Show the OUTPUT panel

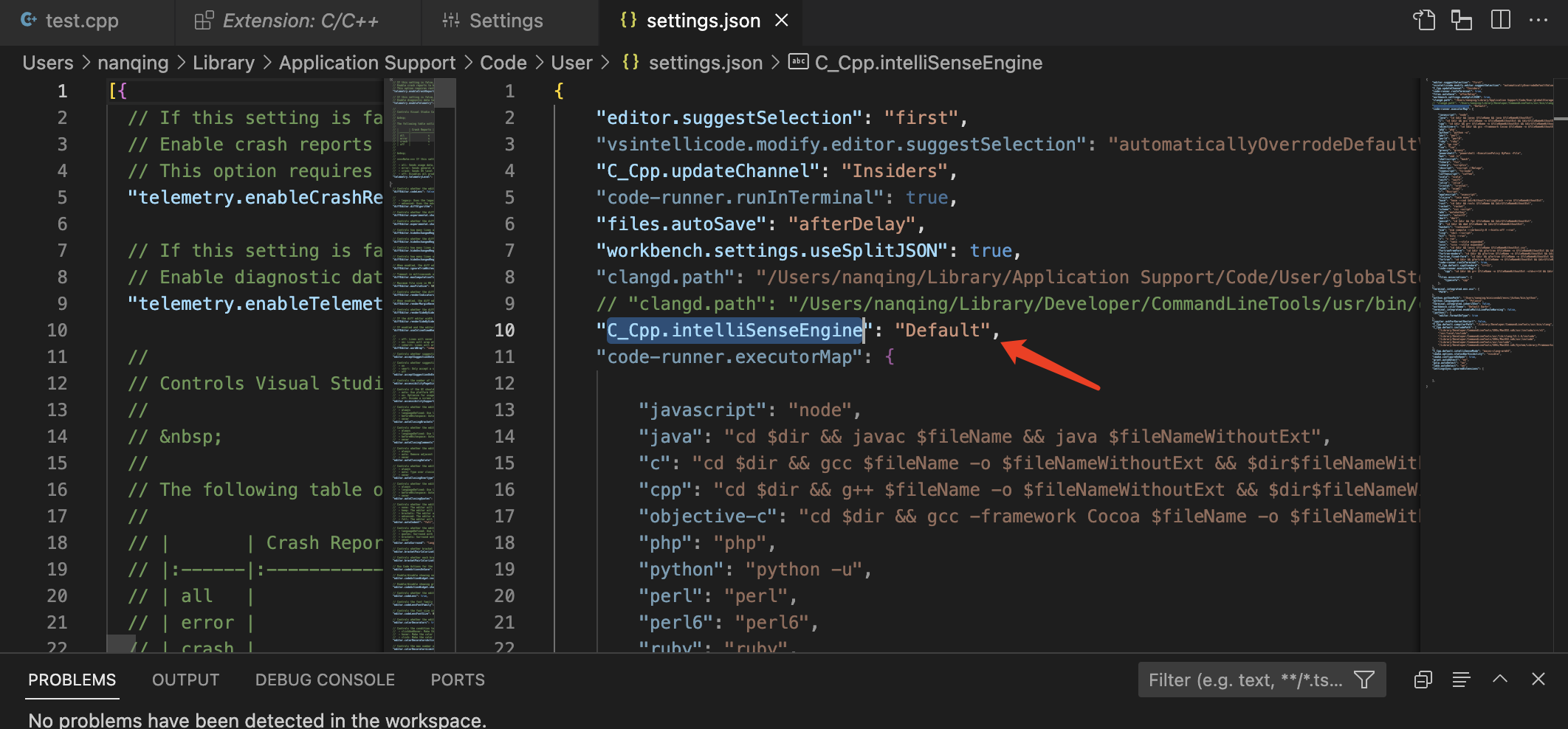click(x=185, y=680)
